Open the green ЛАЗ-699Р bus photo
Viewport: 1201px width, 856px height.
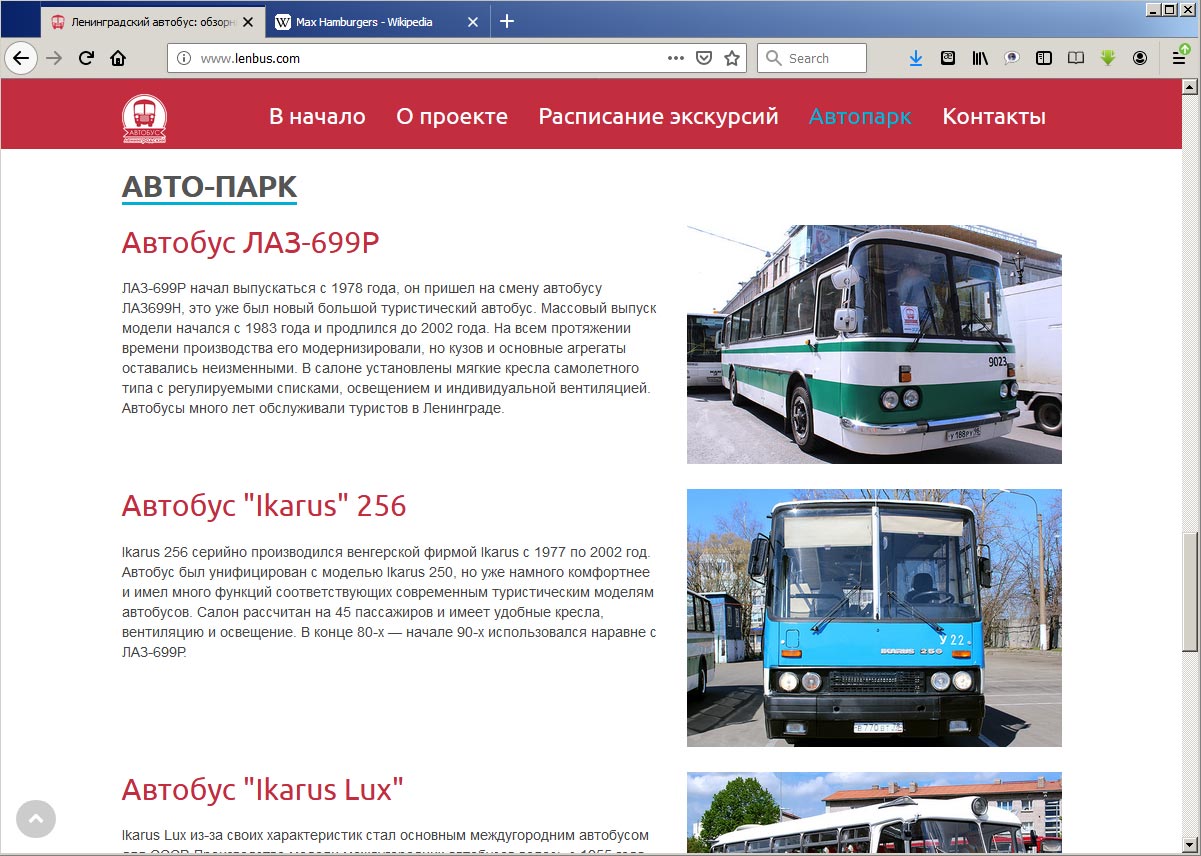(x=874, y=344)
